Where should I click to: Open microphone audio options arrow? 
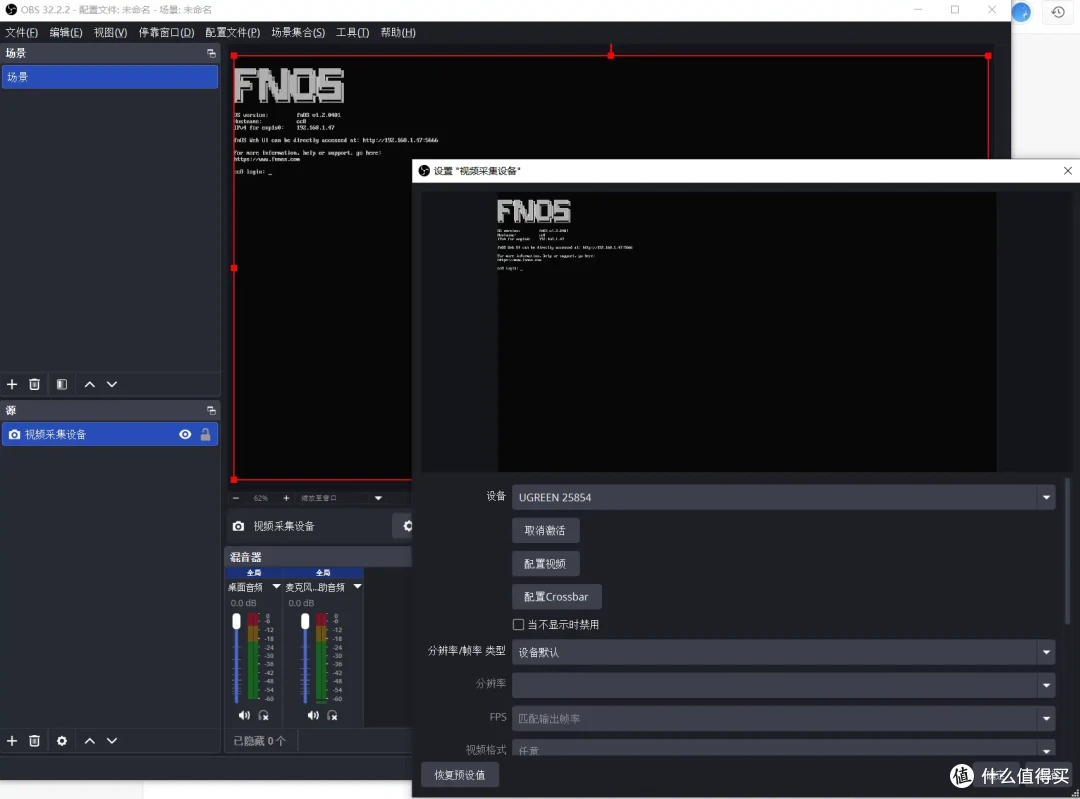pos(357,587)
